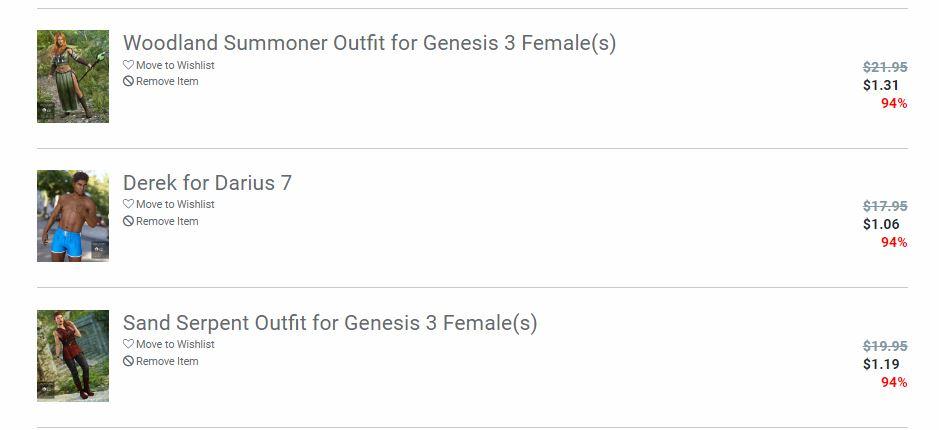This screenshot has height=430, width=939.
Task: Move Woodland Summoner Outfit to wishlist text link
Action: [x=175, y=65]
